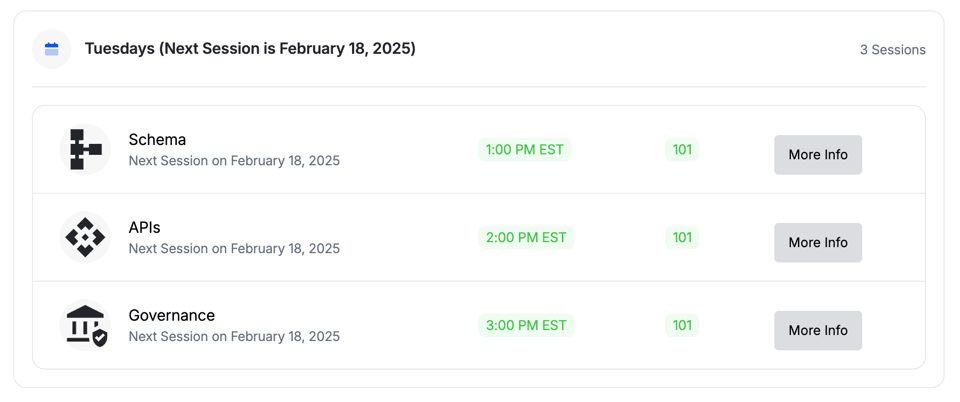Select the 3:00 PM EST time badge
This screenshot has height=402, width=960.
point(525,326)
